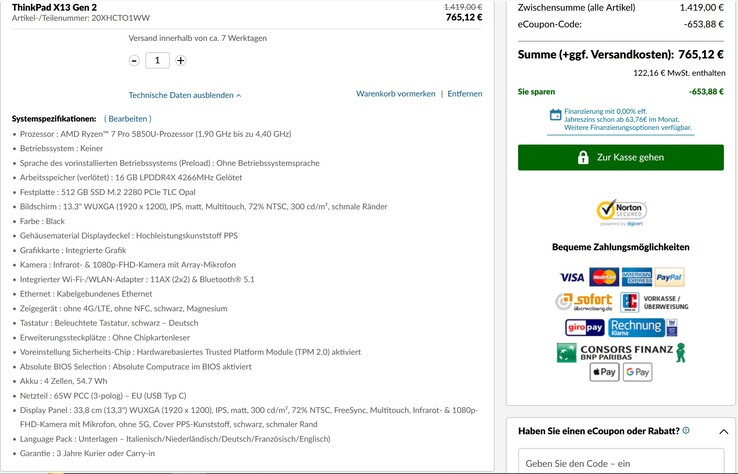Screen dimensions: 738x474
Task: Click the American Express logo
Action: click(x=636, y=277)
